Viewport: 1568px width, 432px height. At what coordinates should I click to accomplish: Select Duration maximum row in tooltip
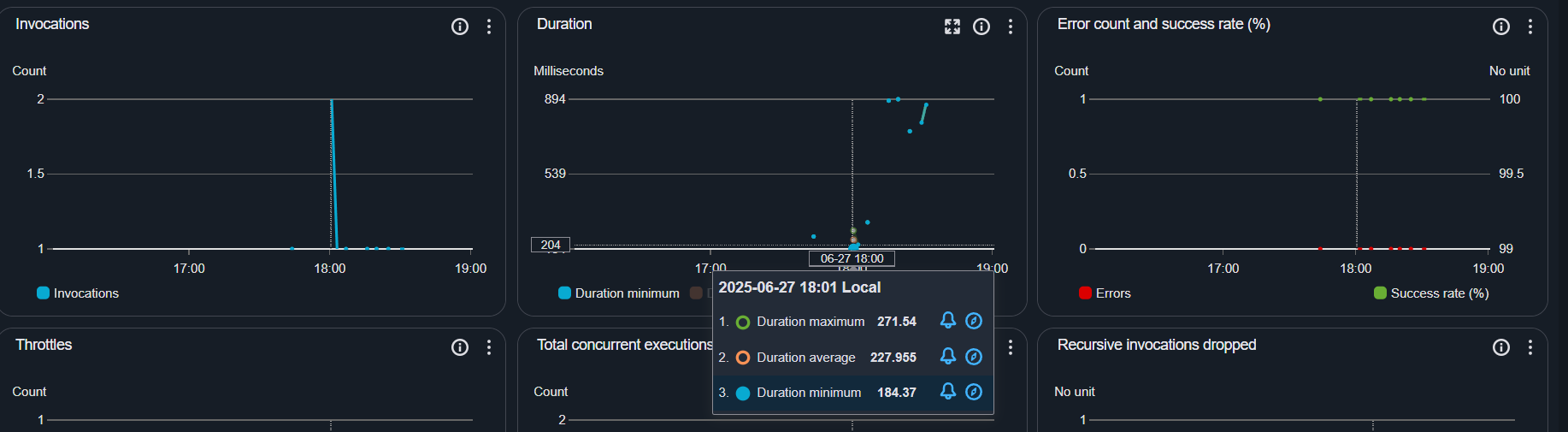pos(853,322)
